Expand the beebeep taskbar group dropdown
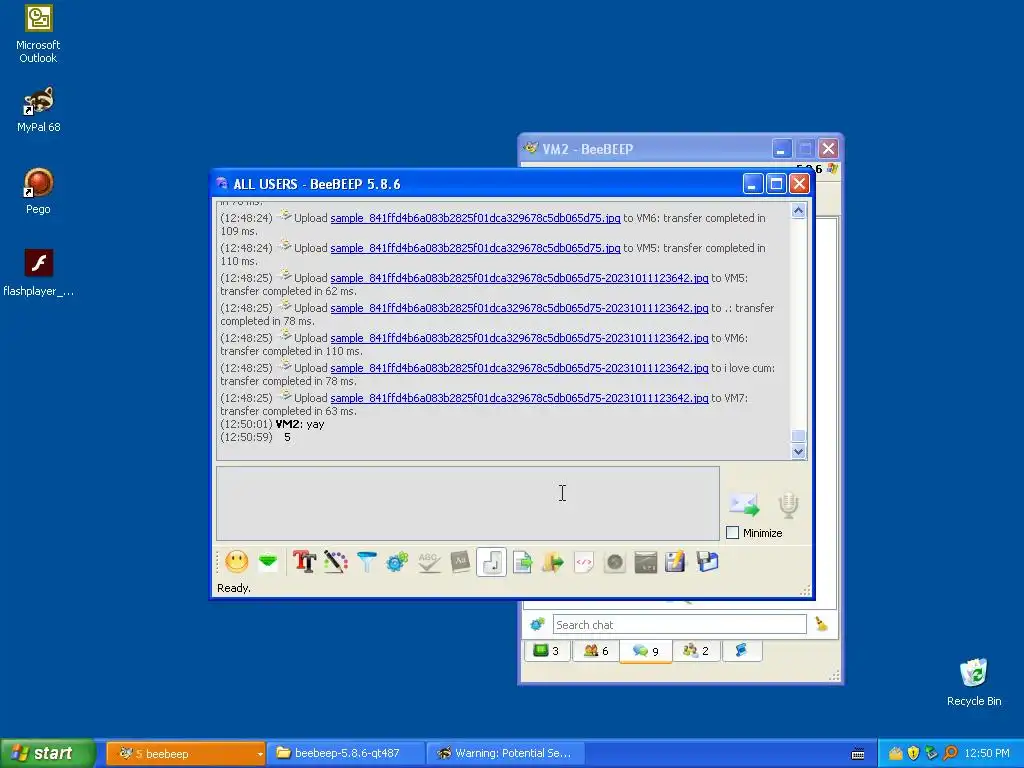The height and width of the screenshot is (768, 1024). [x=260, y=754]
